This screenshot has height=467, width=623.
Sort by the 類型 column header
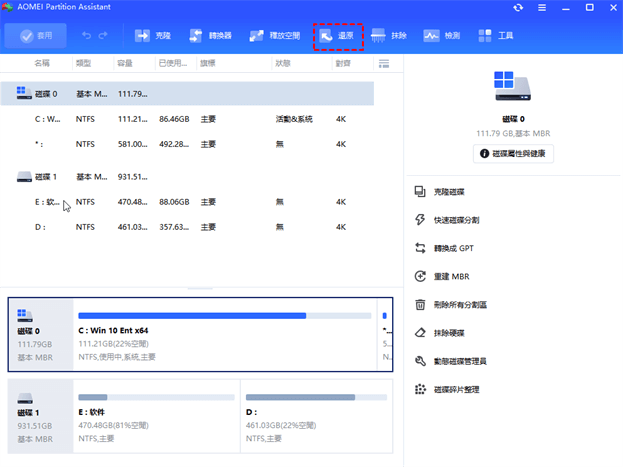pyautogui.click(x=83, y=63)
